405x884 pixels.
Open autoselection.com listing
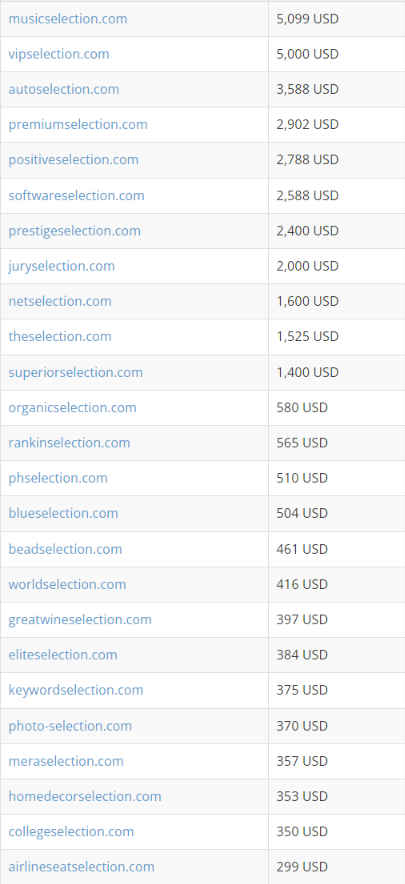click(64, 89)
